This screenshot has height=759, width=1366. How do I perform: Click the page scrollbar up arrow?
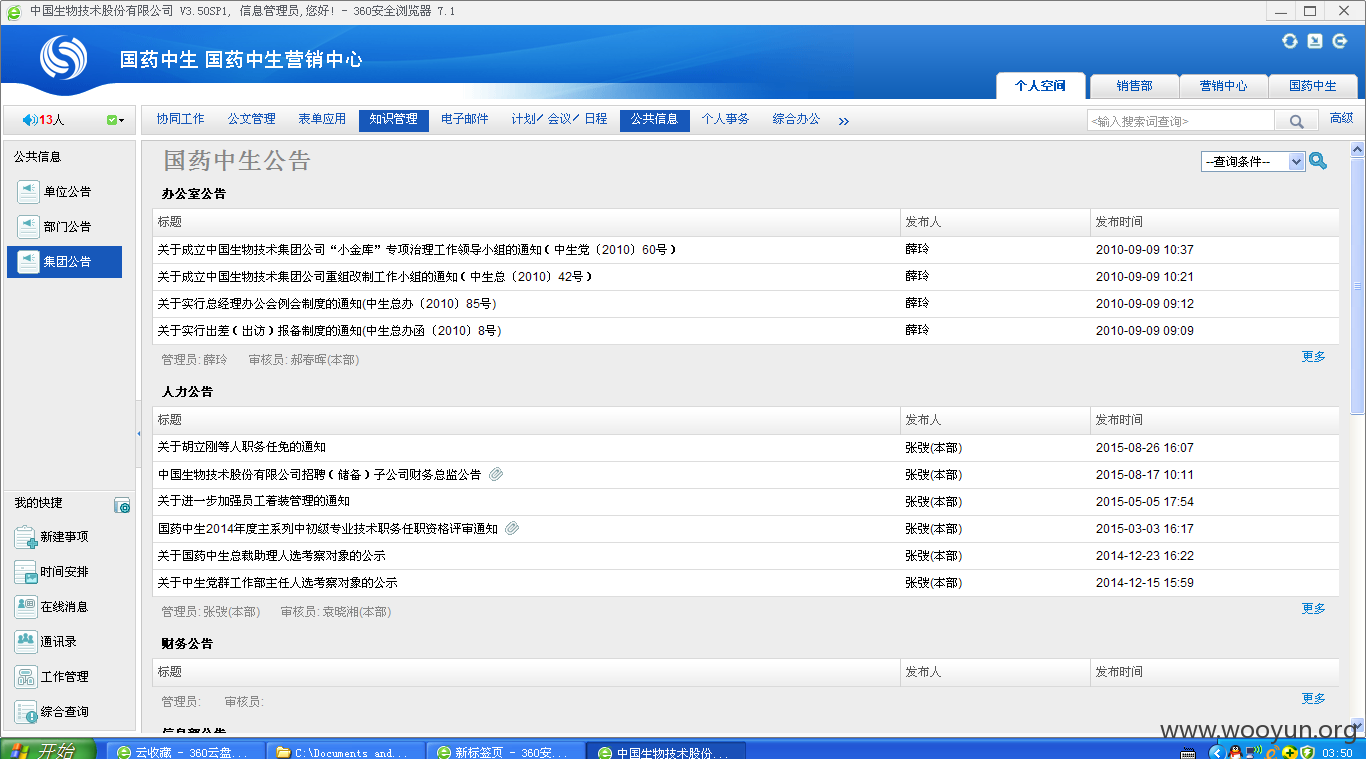coord(1357,150)
